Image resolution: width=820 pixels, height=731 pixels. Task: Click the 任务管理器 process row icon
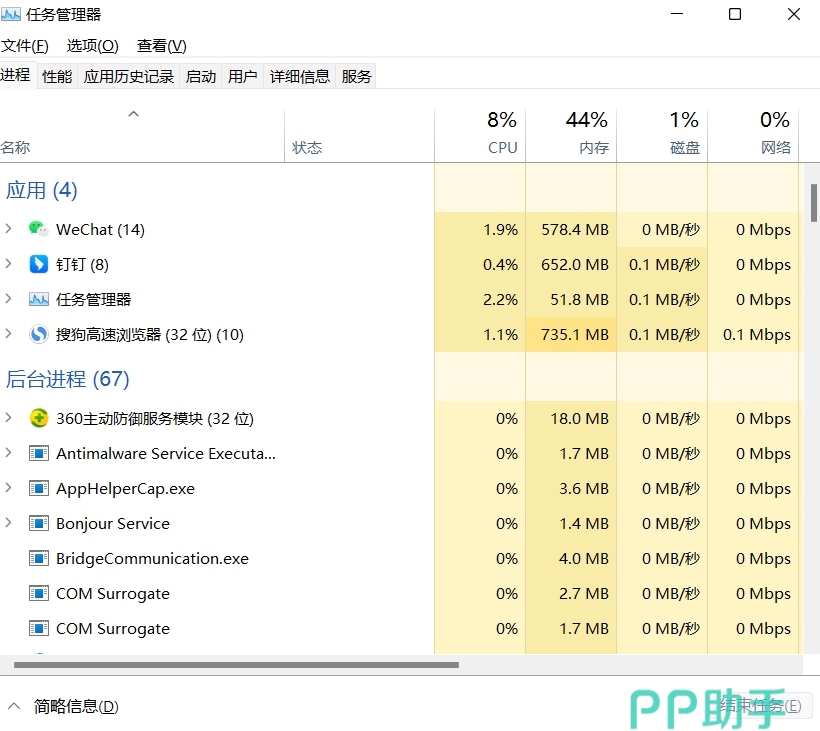[x=38, y=299]
